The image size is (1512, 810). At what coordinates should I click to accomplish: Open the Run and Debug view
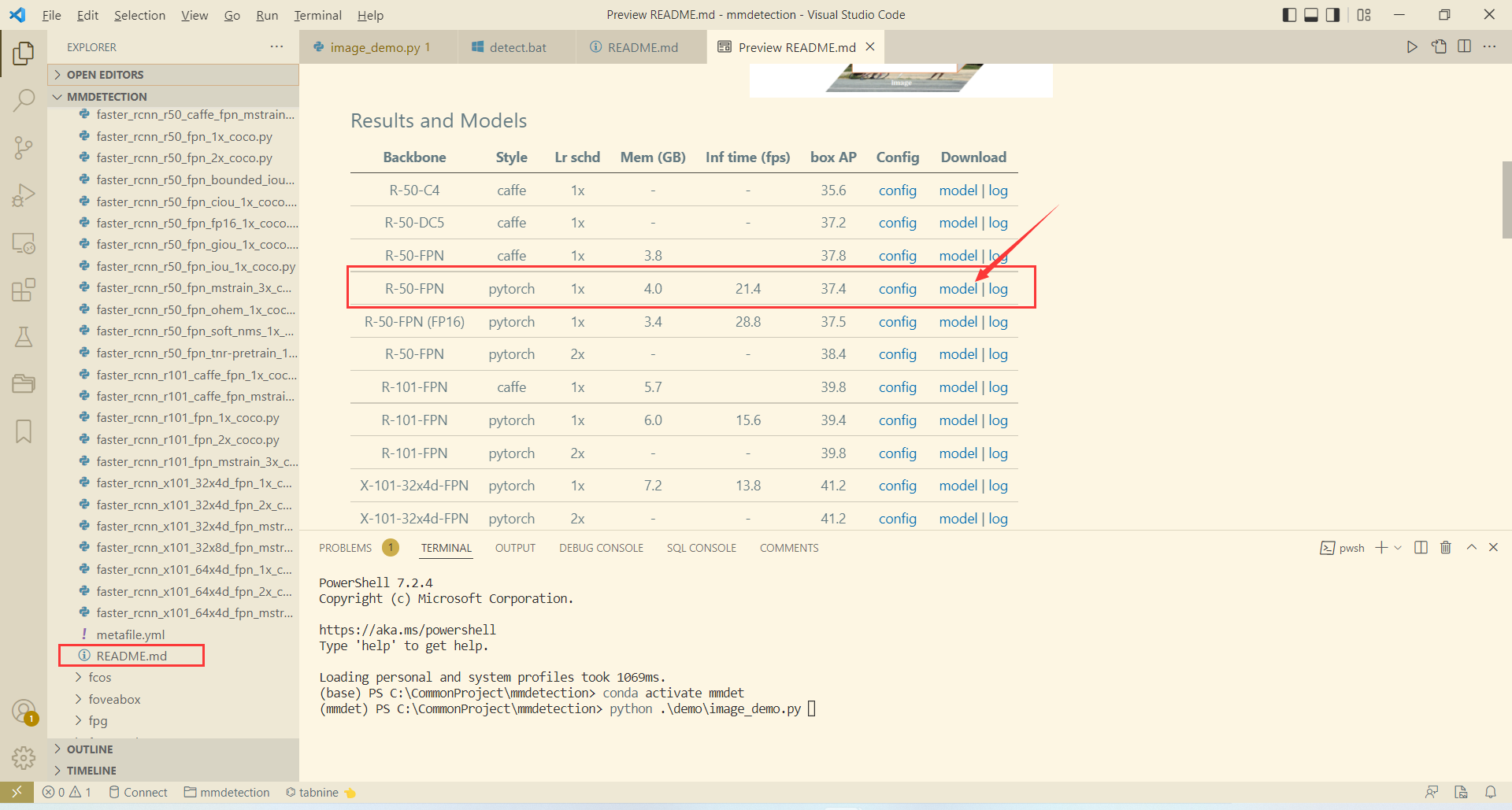point(24,195)
